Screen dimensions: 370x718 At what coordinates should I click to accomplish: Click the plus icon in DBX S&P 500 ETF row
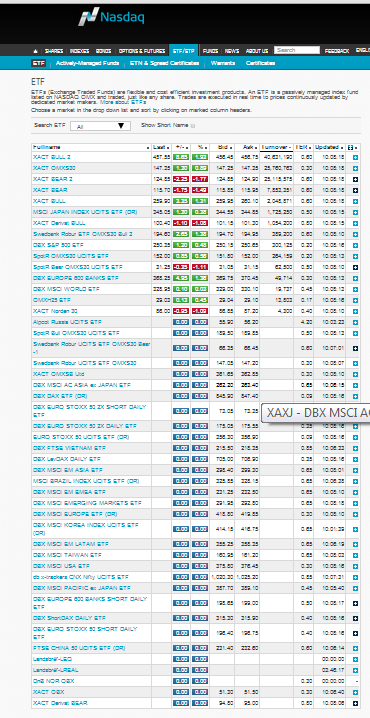pos(355,245)
